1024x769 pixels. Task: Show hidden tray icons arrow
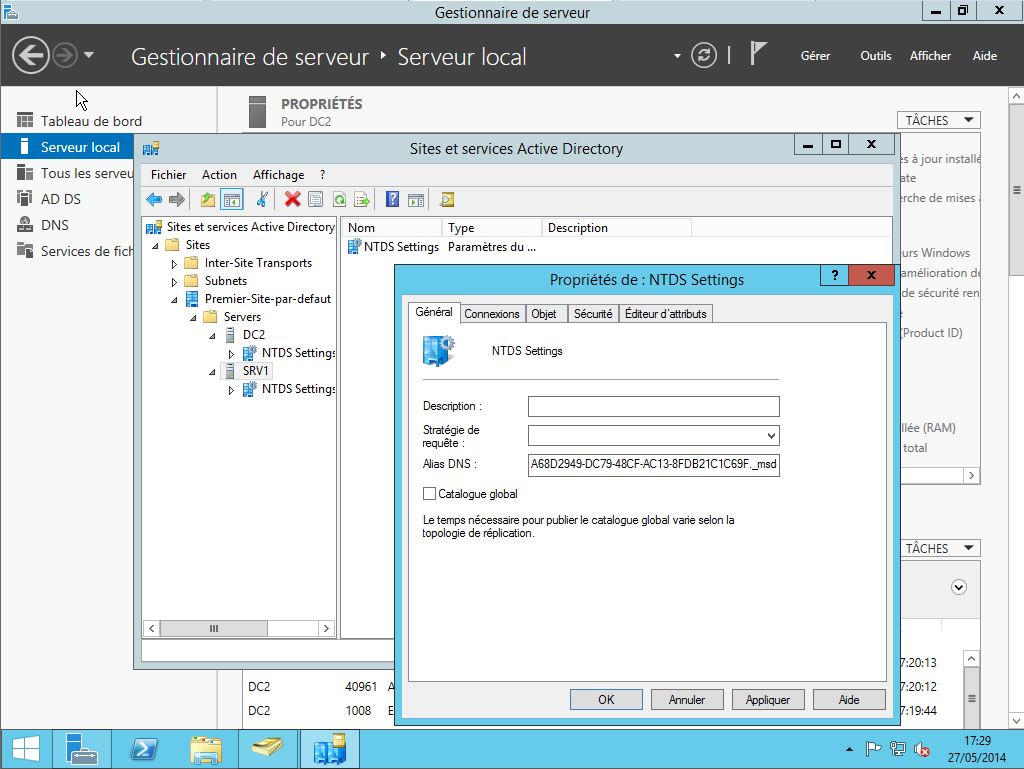click(x=849, y=749)
